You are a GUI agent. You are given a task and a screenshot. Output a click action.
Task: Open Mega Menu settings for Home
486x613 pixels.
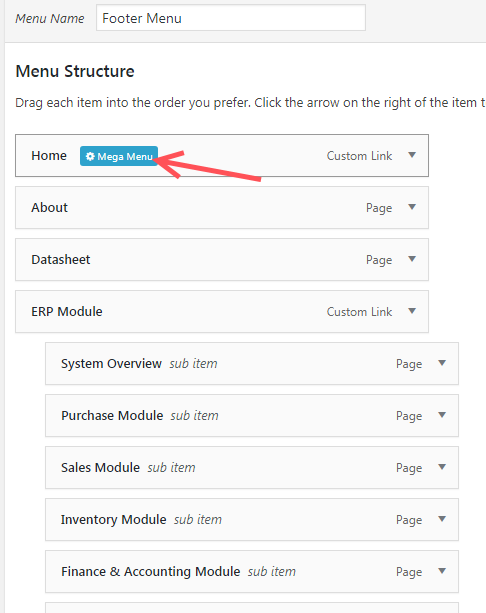[x=119, y=156]
